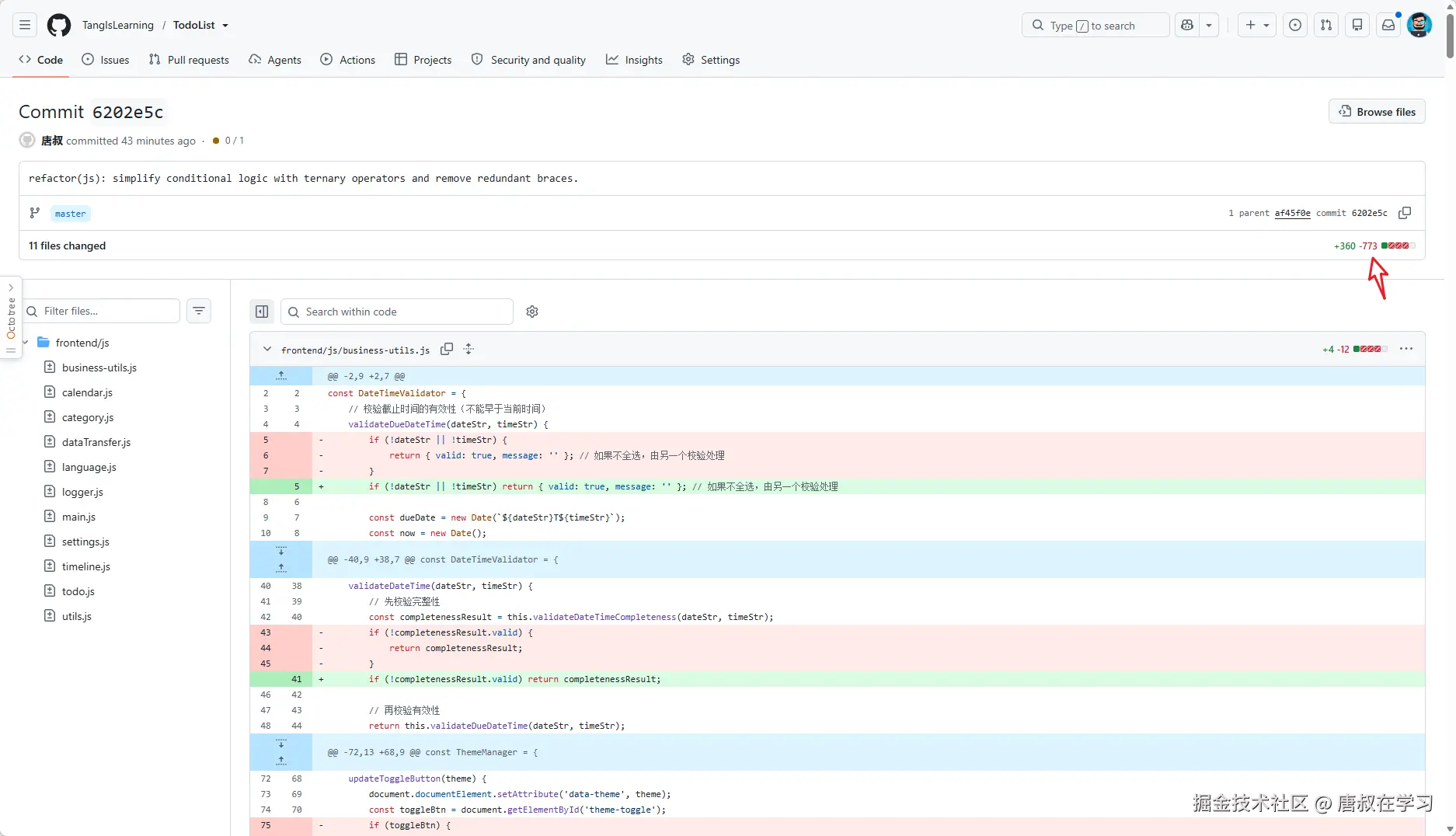Open the parent commit af45f0e link
This screenshot has height=836, width=1456.
click(1292, 213)
